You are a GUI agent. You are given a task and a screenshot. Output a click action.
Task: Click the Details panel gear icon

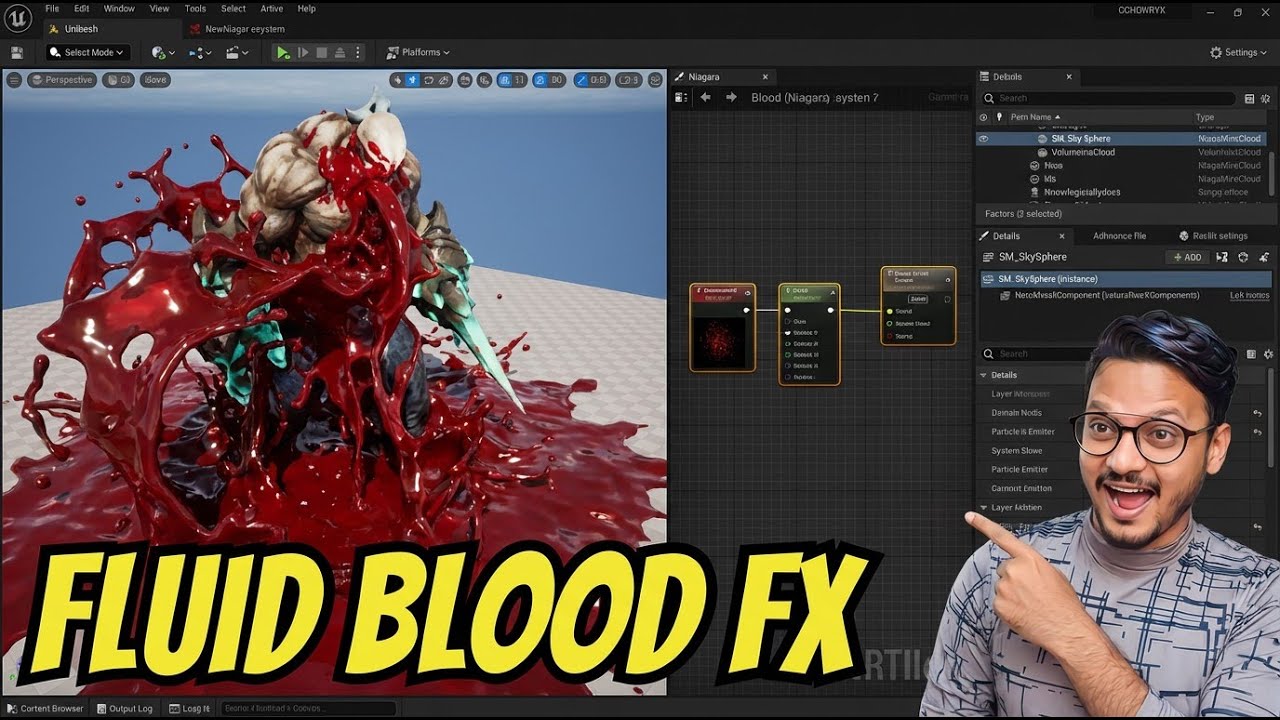(x=1268, y=354)
